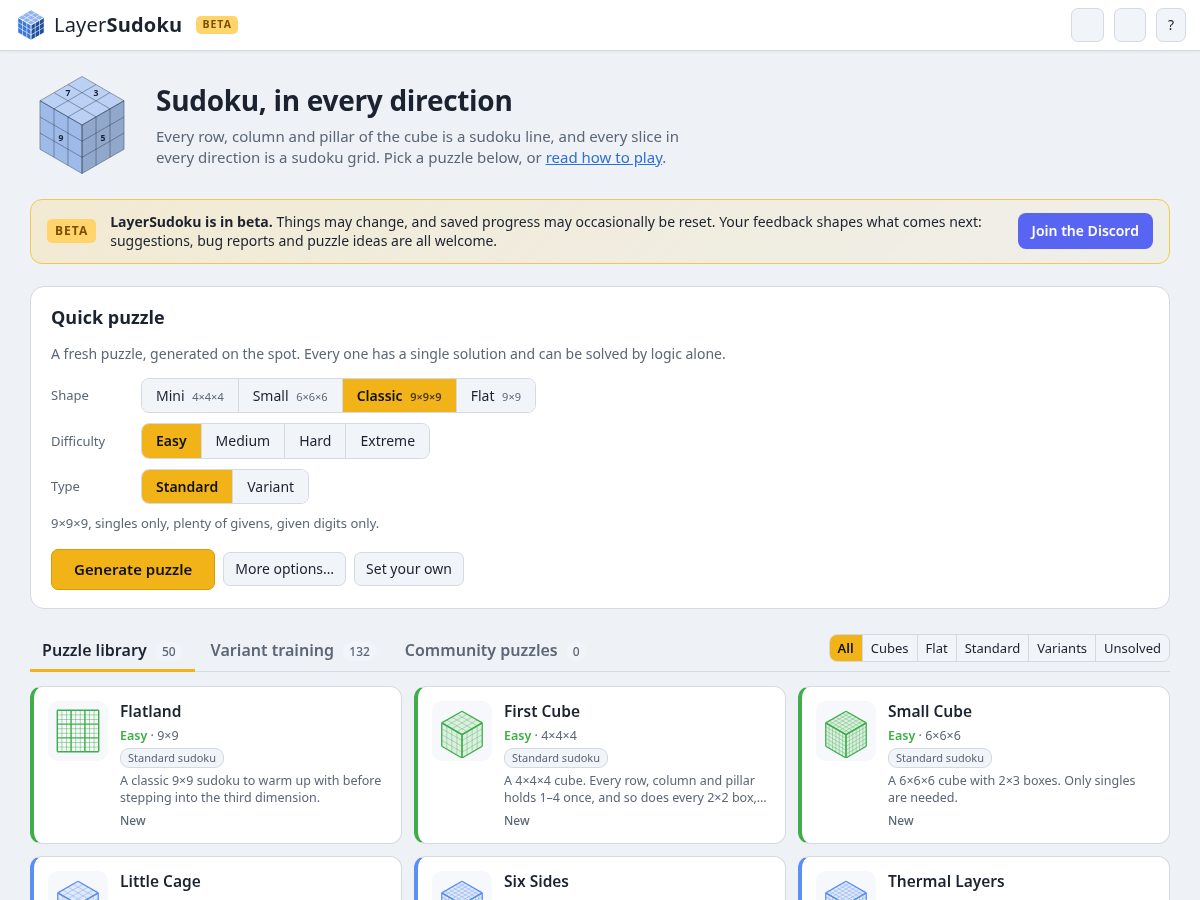The image size is (1200, 900).
Task: Filter library by Cubes
Action: pyautogui.click(x=890, y=648)
